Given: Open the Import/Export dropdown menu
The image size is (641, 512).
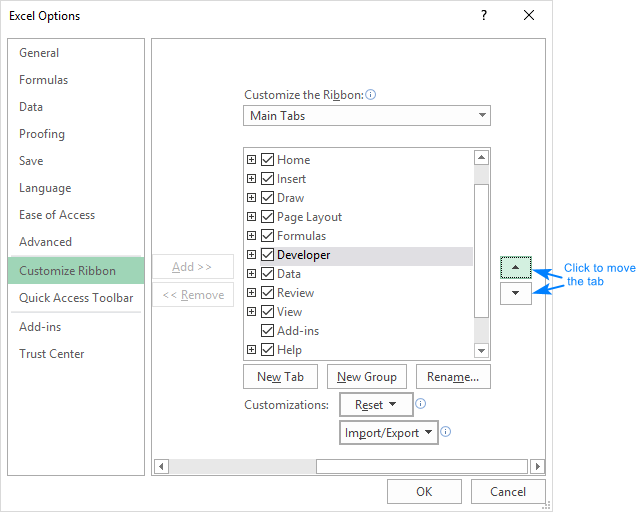Looking at the screenshot, I should click(389, 433).
